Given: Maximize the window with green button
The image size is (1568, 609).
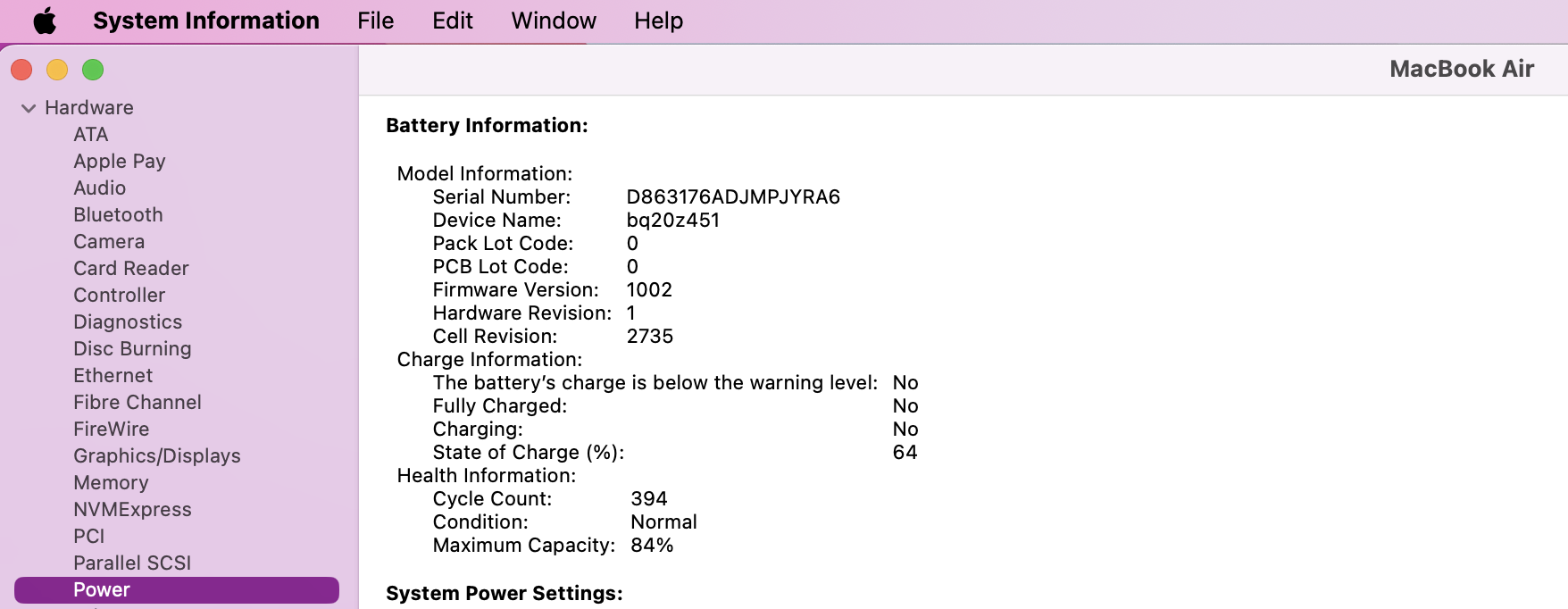Looking at the screenshot, I should pyautogui.click(x=93, y=70).
